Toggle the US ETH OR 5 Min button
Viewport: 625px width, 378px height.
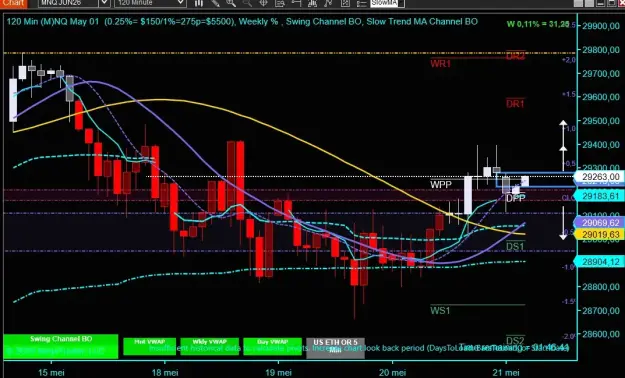[335, 348]
